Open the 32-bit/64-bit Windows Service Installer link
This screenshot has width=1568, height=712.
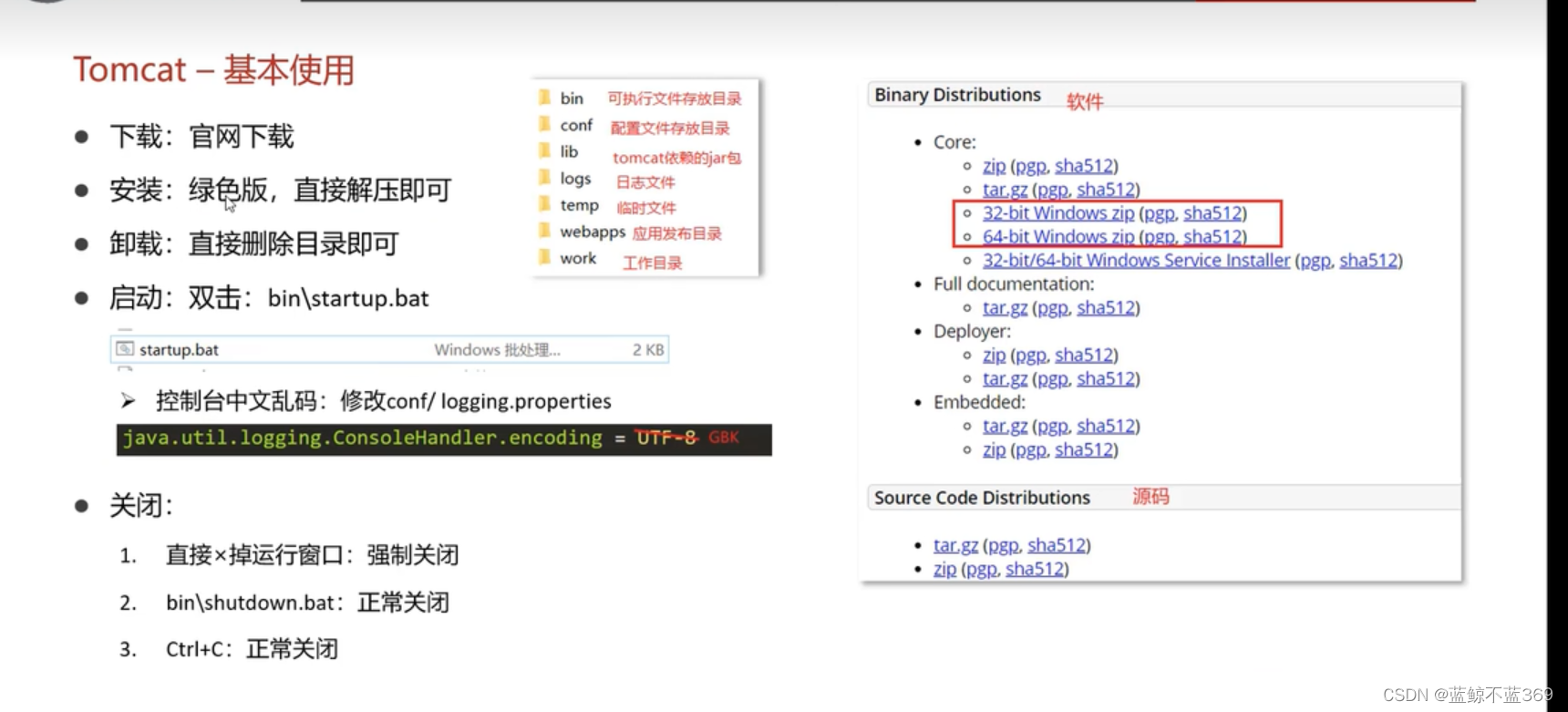click(x=1136, y=261)
